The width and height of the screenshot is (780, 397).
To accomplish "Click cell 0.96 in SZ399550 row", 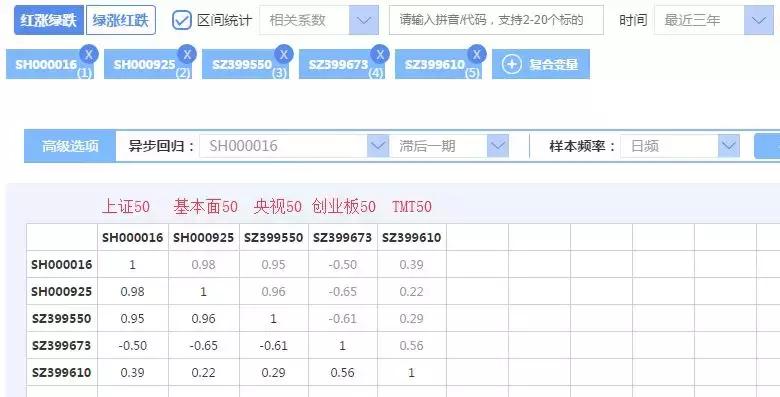I will pos(203,318).
